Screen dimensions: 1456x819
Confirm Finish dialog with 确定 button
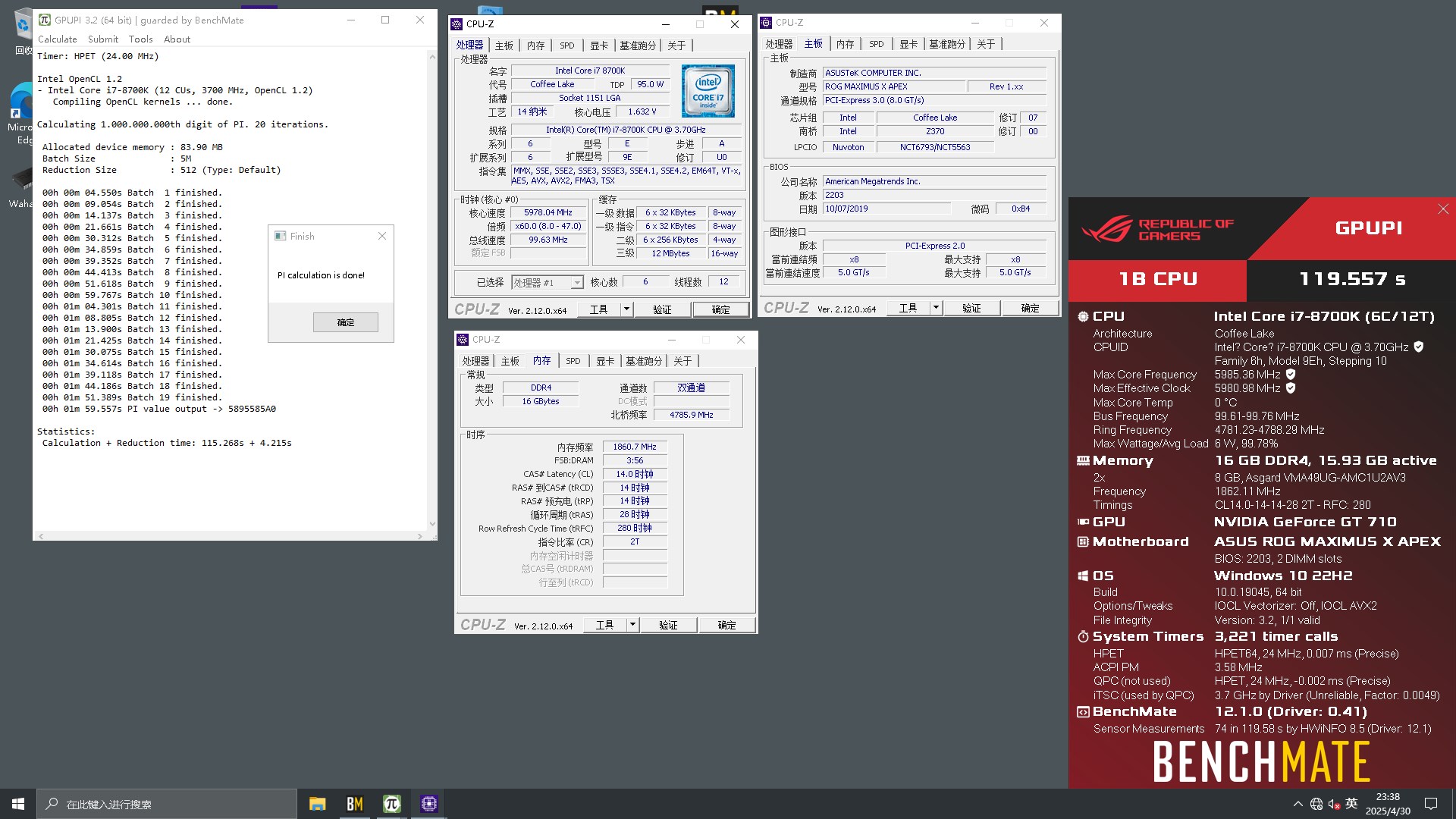(x=346, y=322)
